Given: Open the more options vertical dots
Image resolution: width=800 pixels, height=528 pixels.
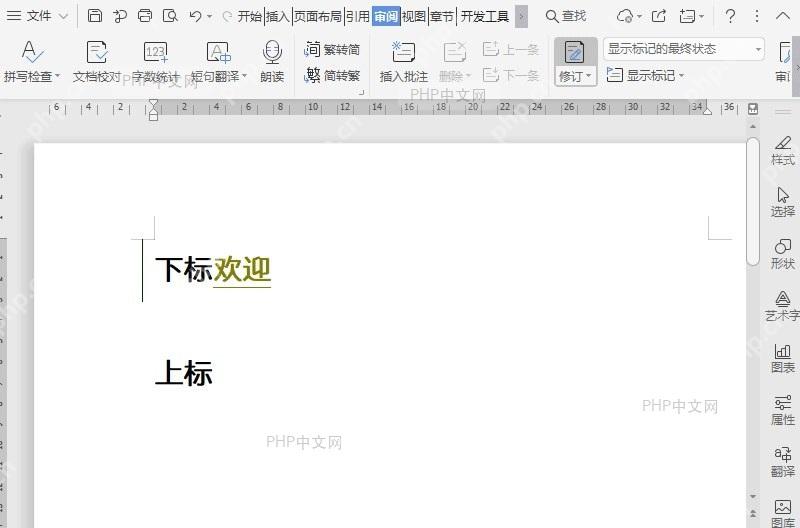Looking at the screenshot, I should pos(757,16).
